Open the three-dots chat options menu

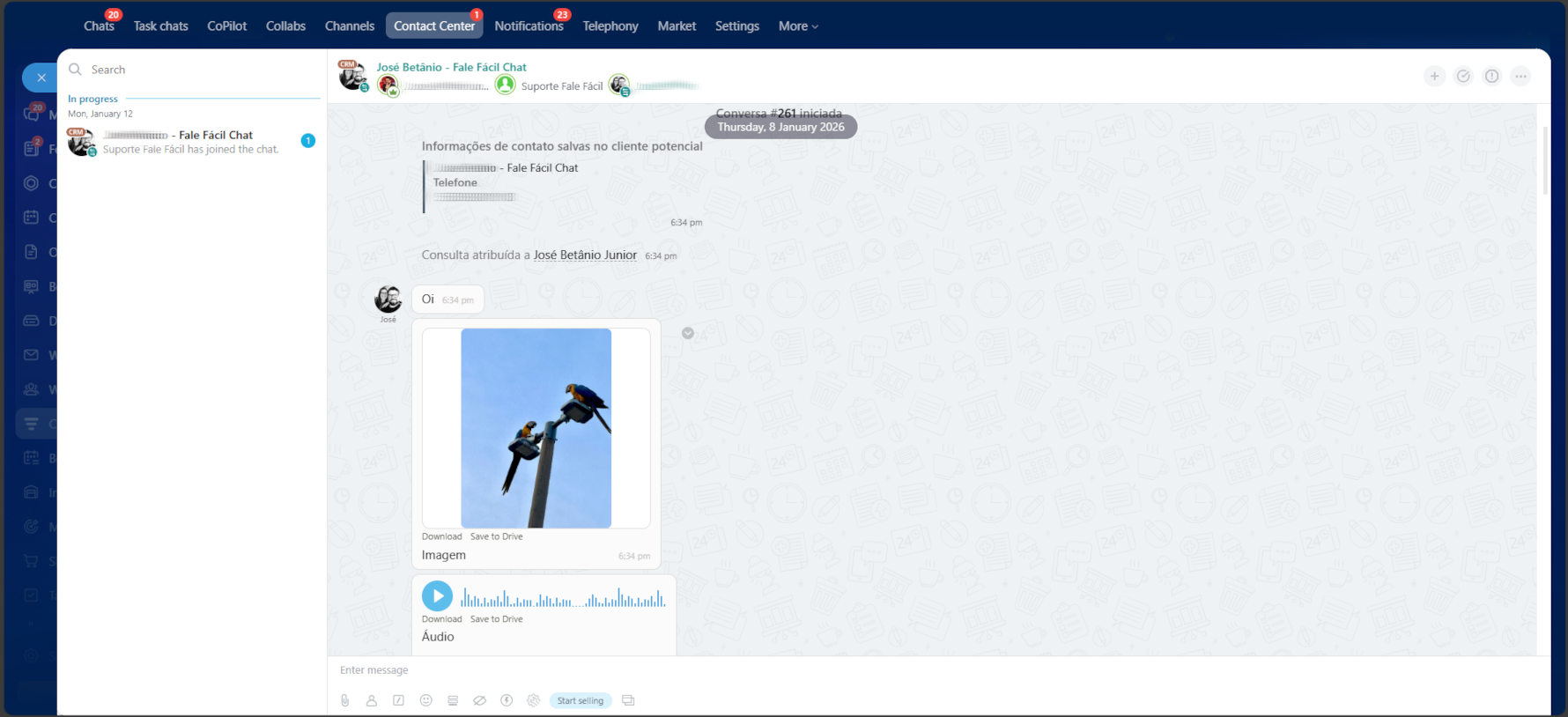tap(1520, 77)
